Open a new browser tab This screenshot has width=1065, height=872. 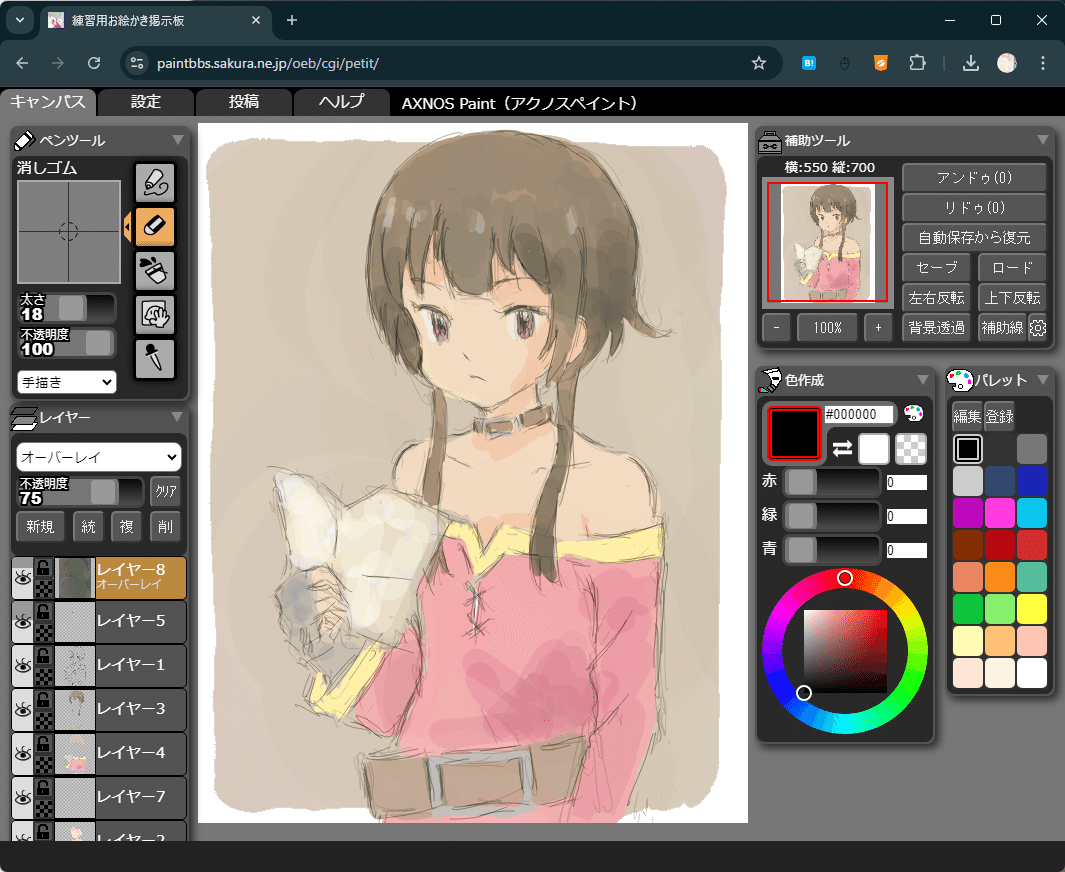click(292, 20)
